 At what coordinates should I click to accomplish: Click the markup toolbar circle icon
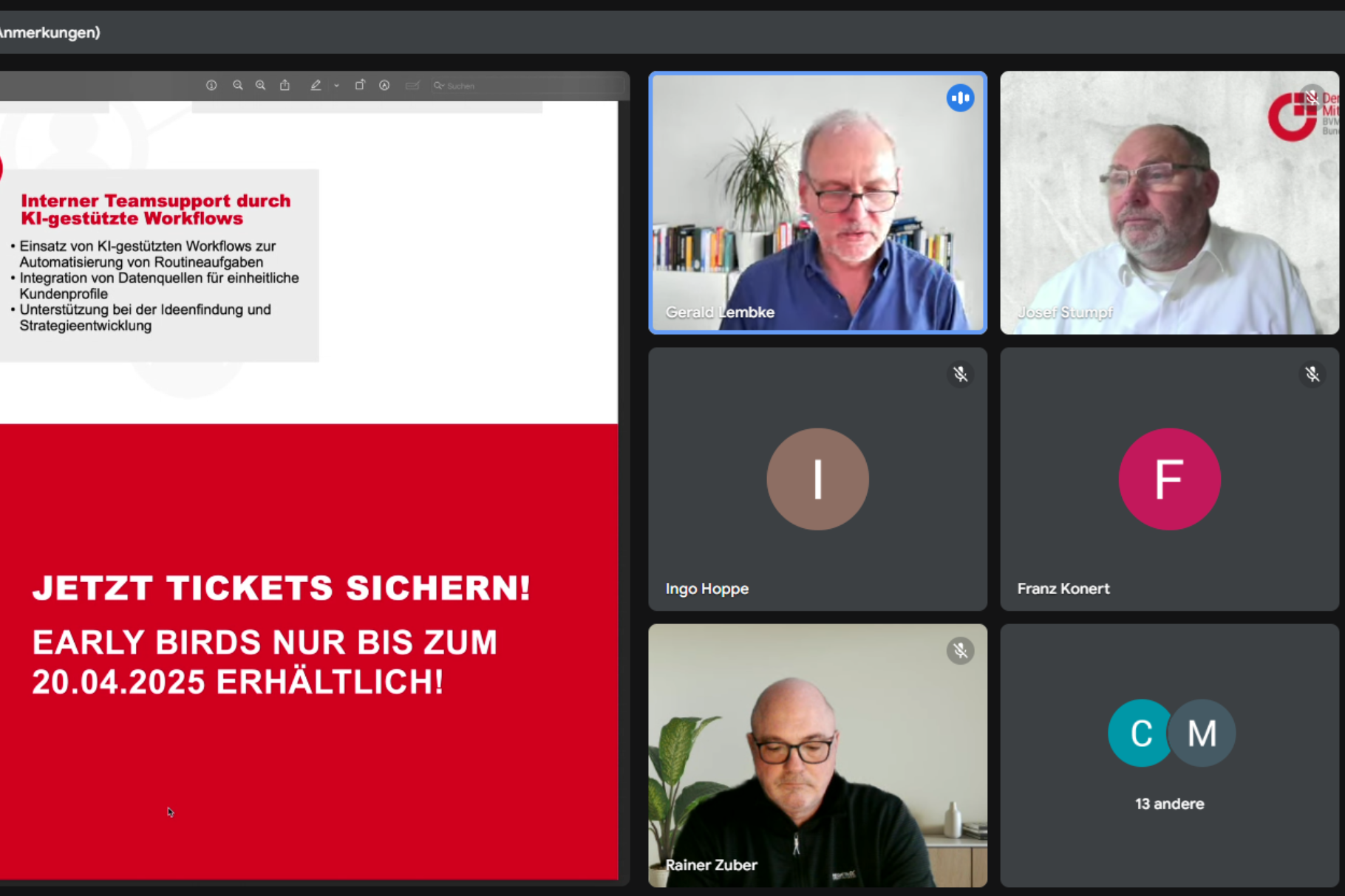[x=384, y=86]
